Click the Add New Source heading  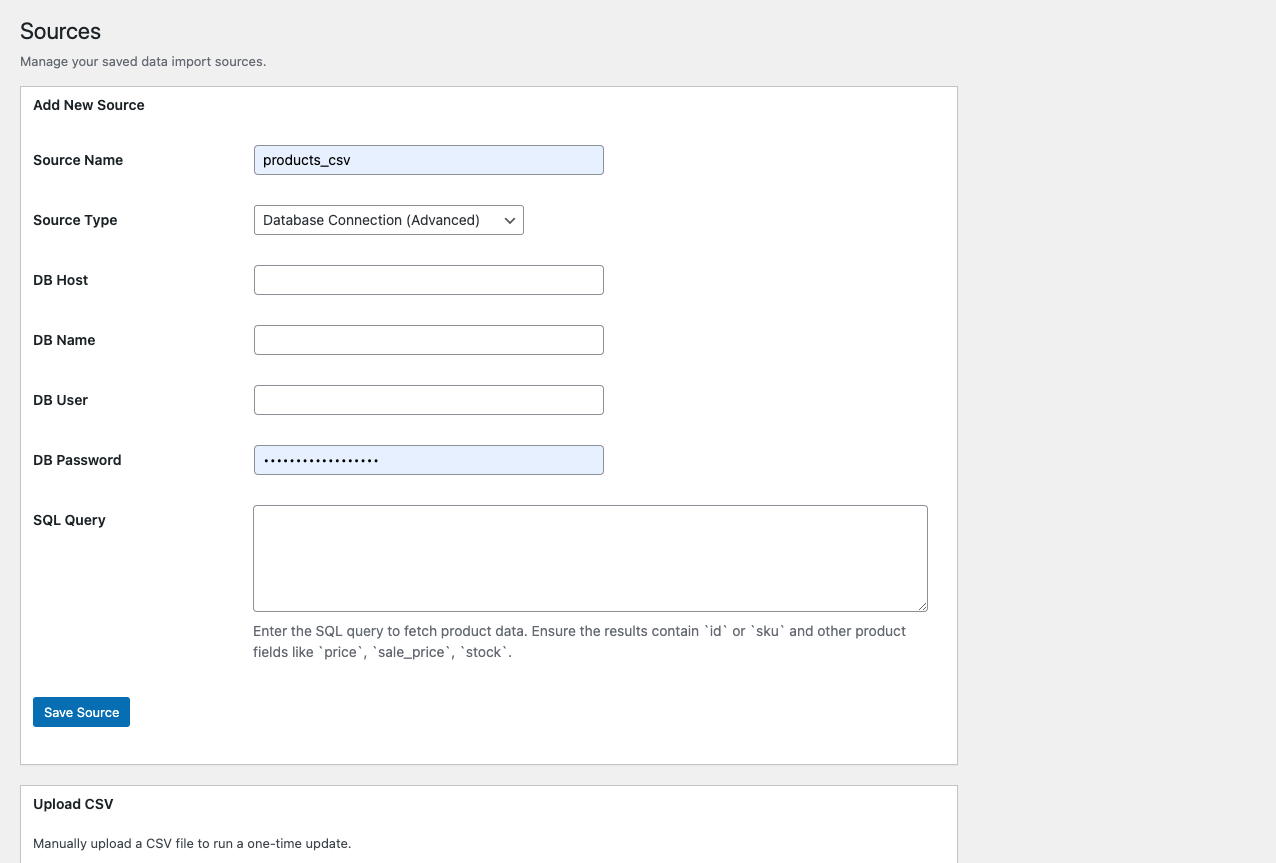click(89, 105)
